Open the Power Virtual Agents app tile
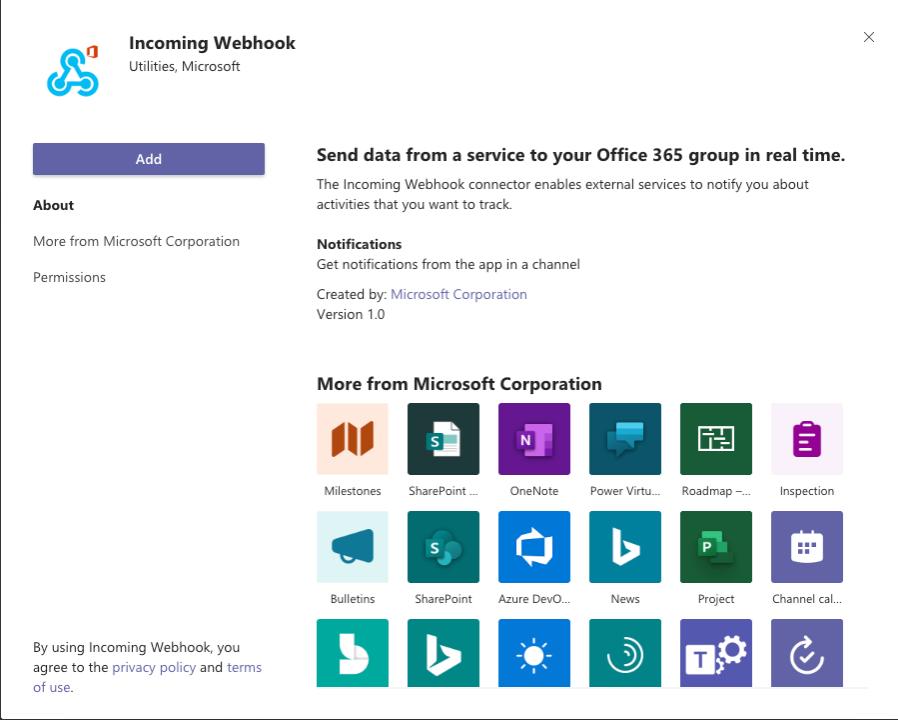This screenshot has width=898, height=720. 625,439
